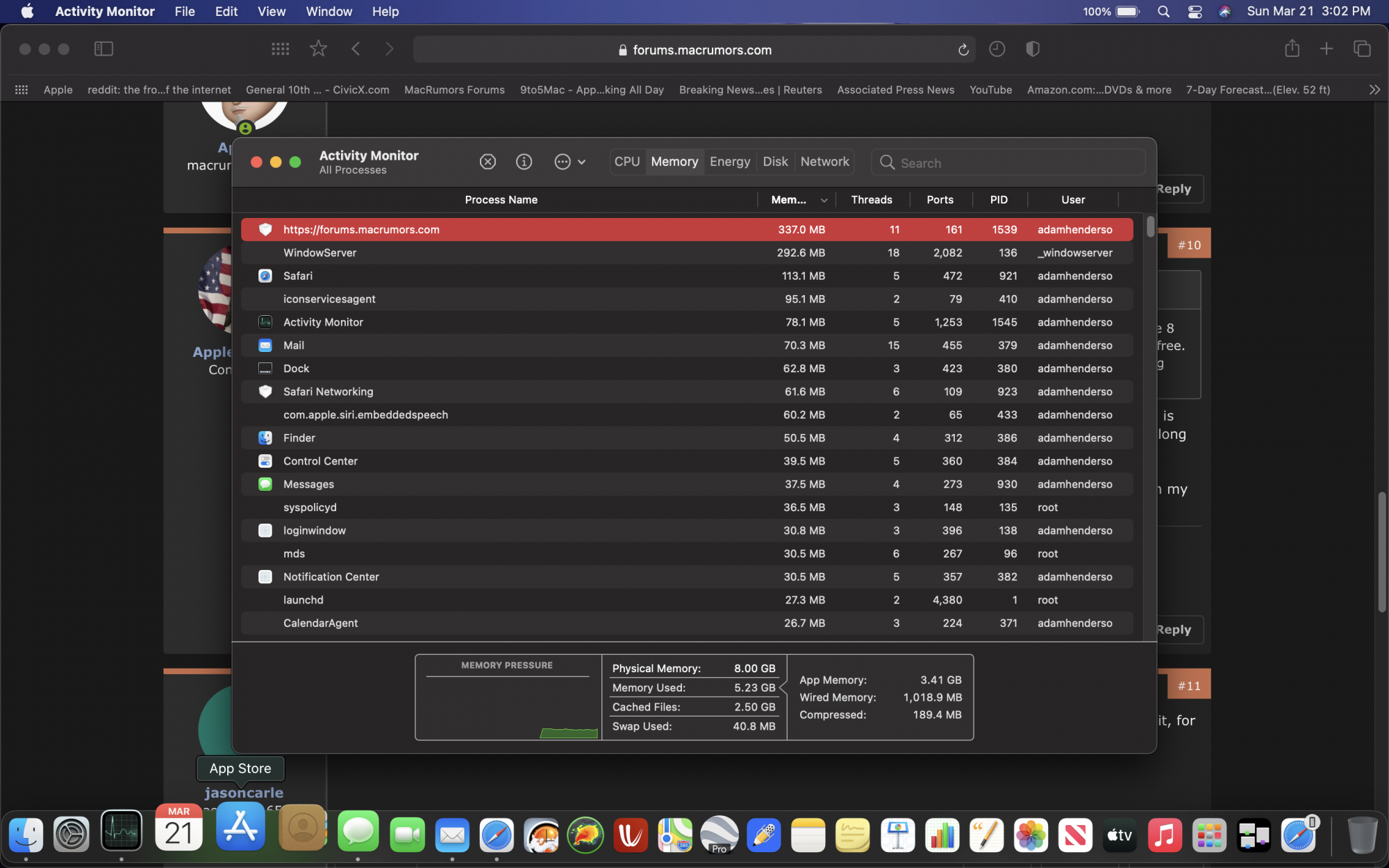Open FaceTime from the Dock
The height and width of the screenshot is (868, 1389).
point(407,834)
